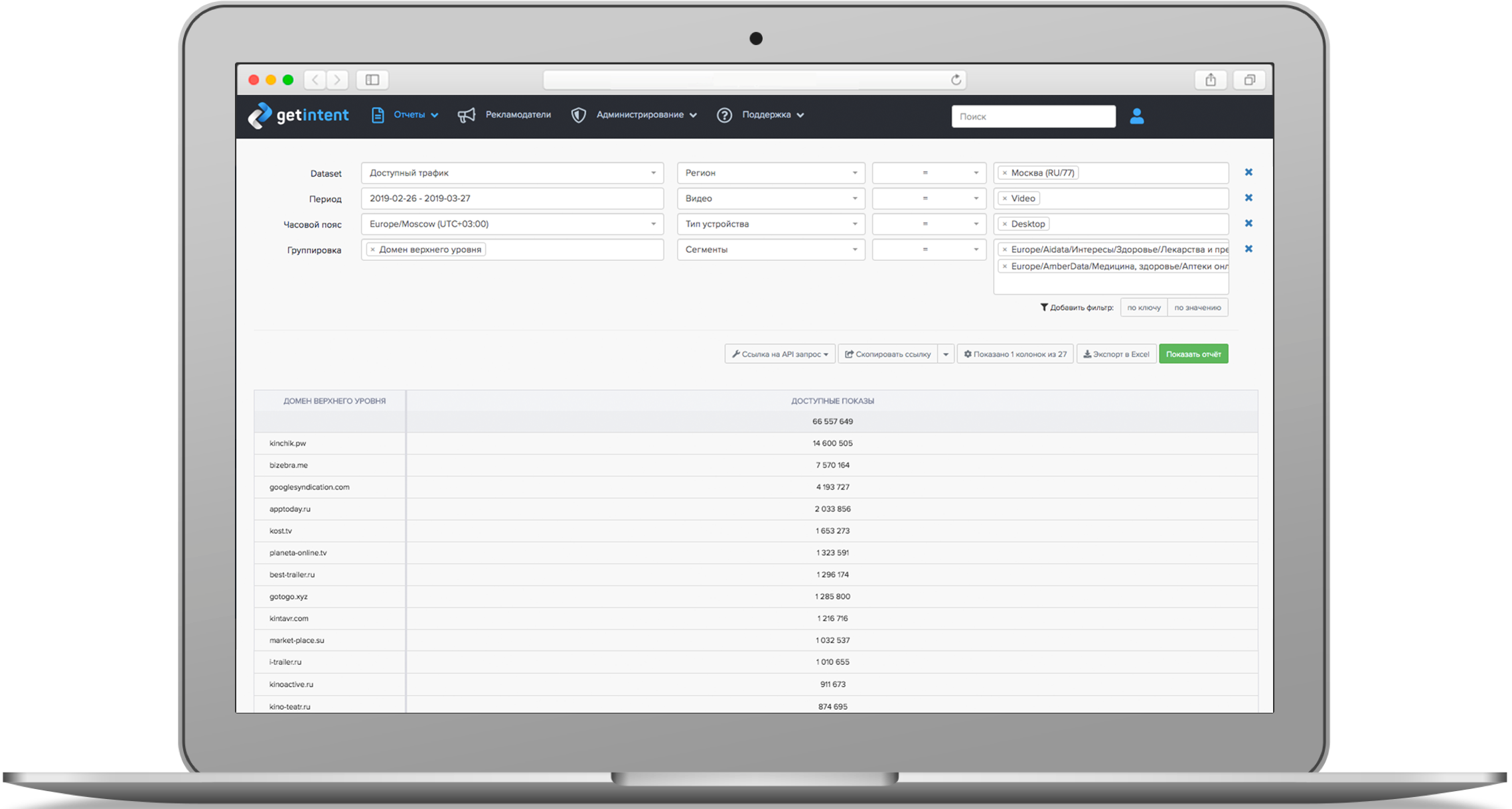Open the browser tabs overview icon

(1249, 80)
